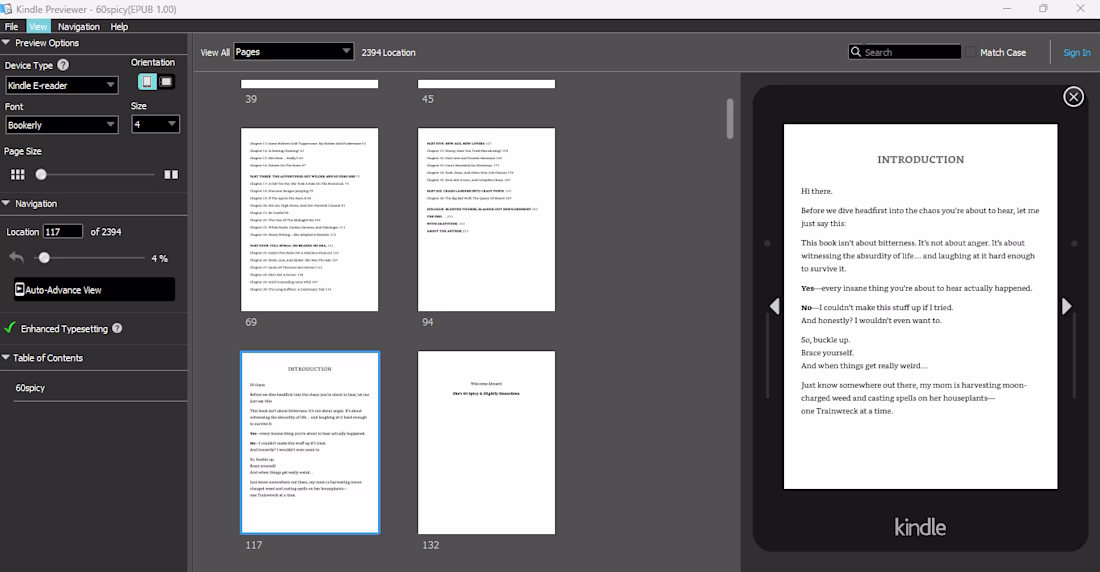
Task: Go to the previous page arrow
Action: coord(774,306)
